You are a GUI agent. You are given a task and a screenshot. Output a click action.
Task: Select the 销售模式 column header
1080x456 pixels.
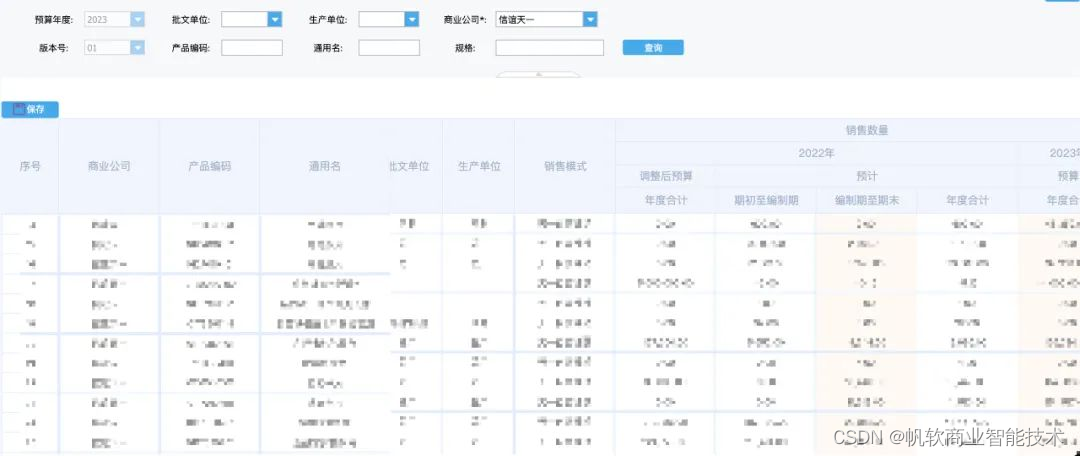565,166
